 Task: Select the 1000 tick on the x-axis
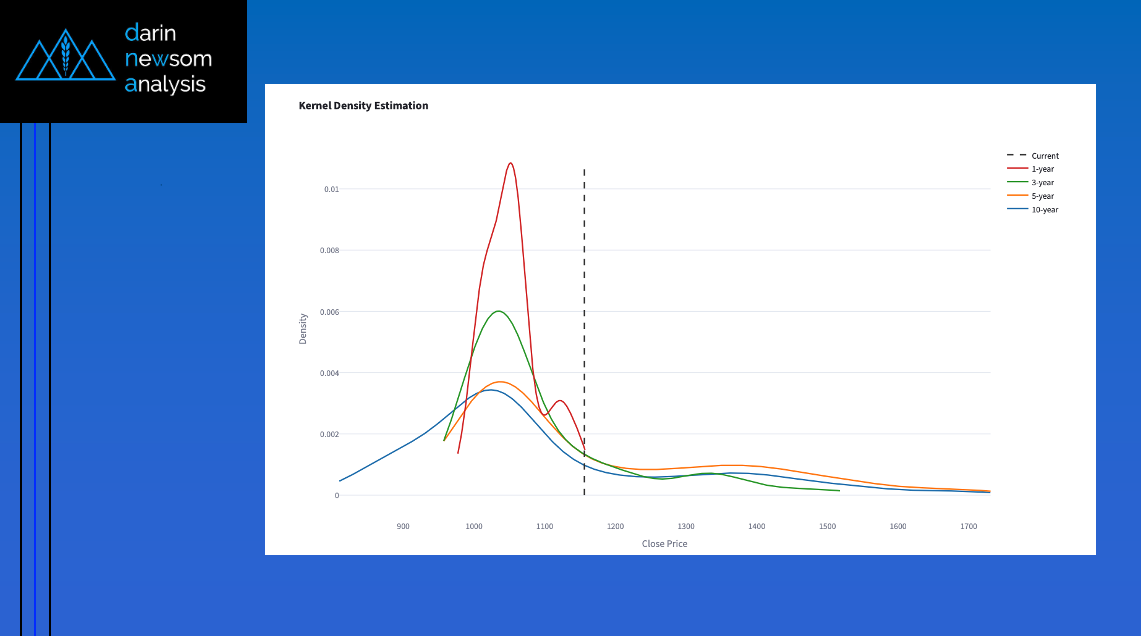(473, 526)
